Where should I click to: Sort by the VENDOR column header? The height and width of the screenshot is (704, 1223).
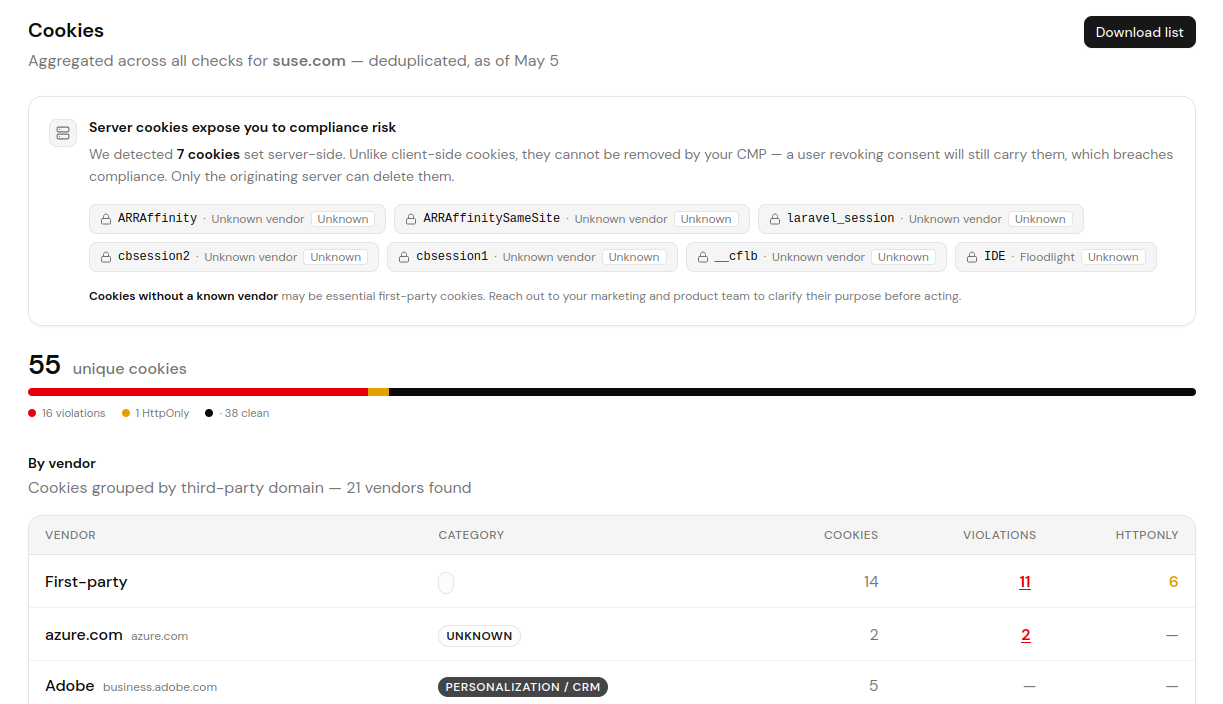pyautogui.click(x=70, y=535)
